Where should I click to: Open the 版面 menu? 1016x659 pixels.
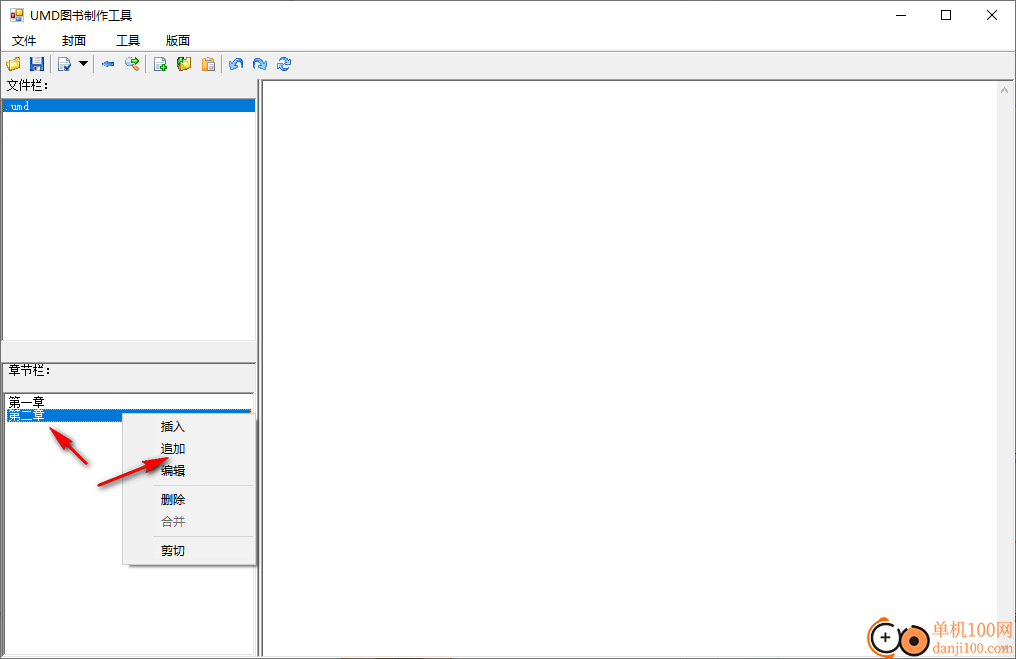[x=178, y=40]
